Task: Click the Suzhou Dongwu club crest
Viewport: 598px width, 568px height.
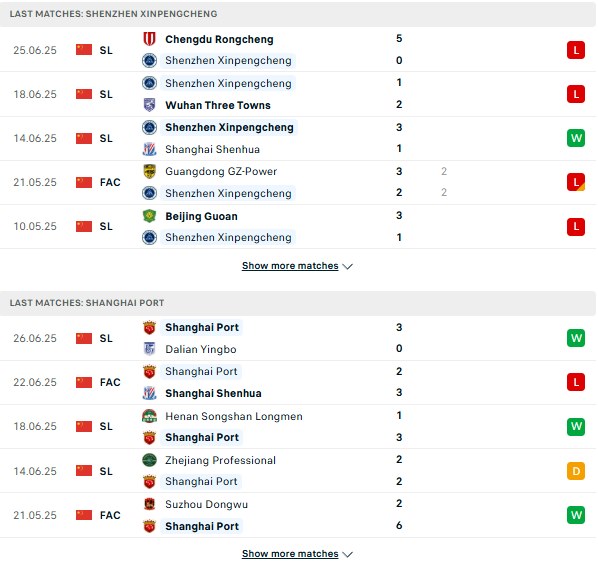Action: (x=150, y=504)
